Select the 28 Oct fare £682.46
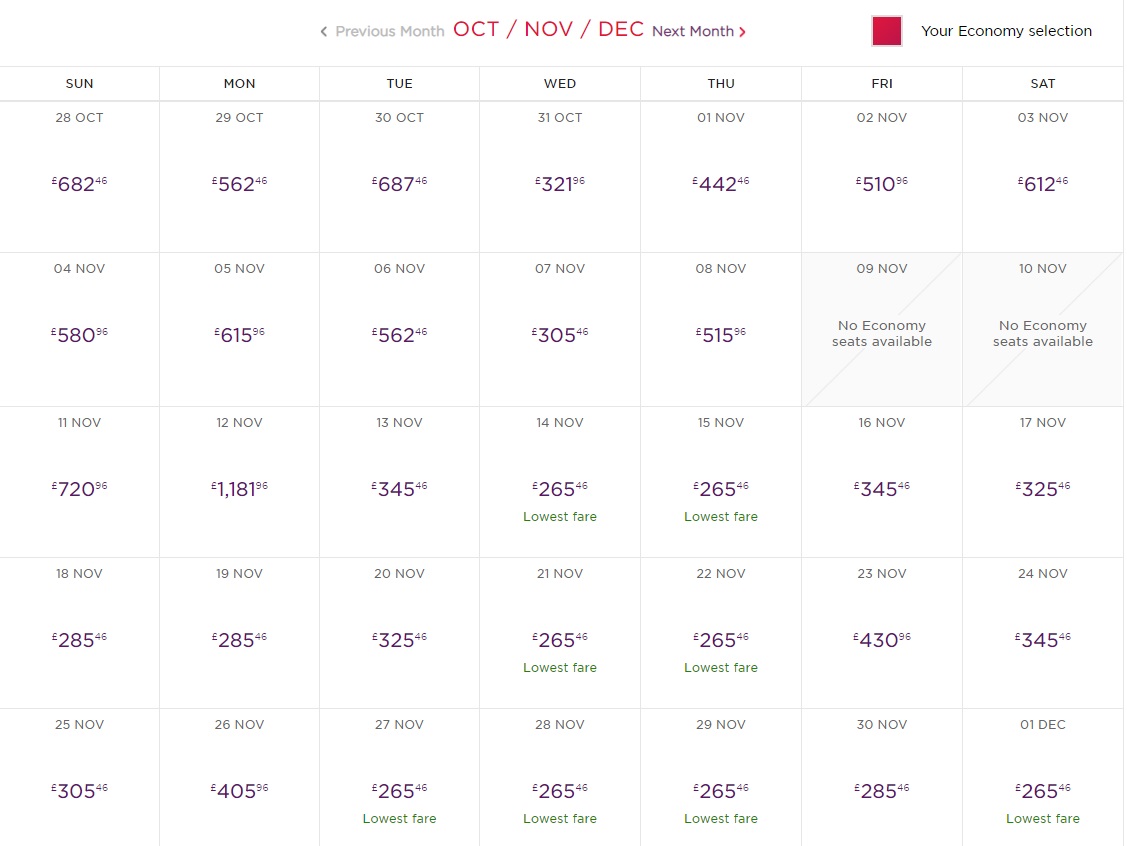 tap(79, 184)
